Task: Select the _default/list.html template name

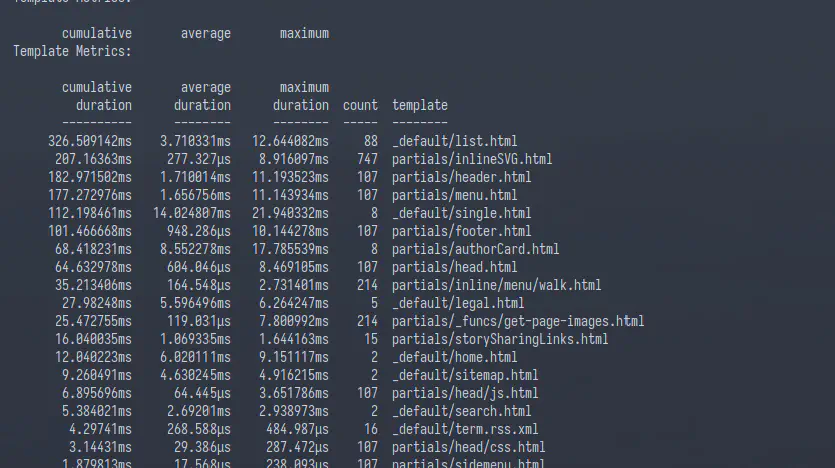Action: point(454,142)
